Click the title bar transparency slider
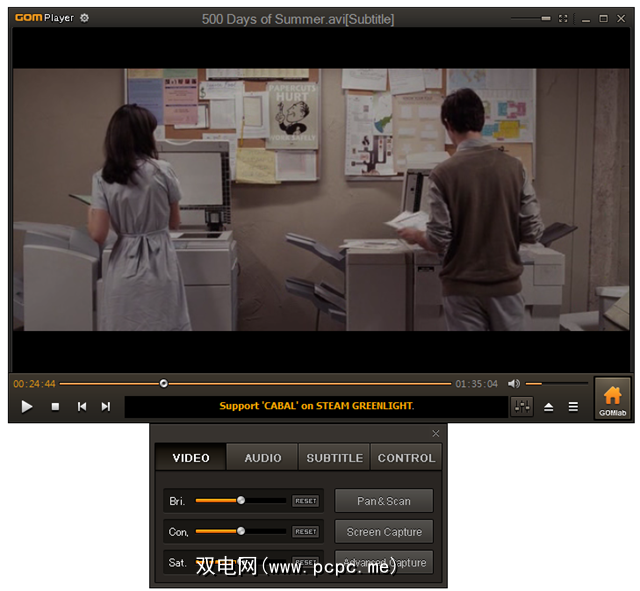Screen dimensions: 640x591 point(531,18)
